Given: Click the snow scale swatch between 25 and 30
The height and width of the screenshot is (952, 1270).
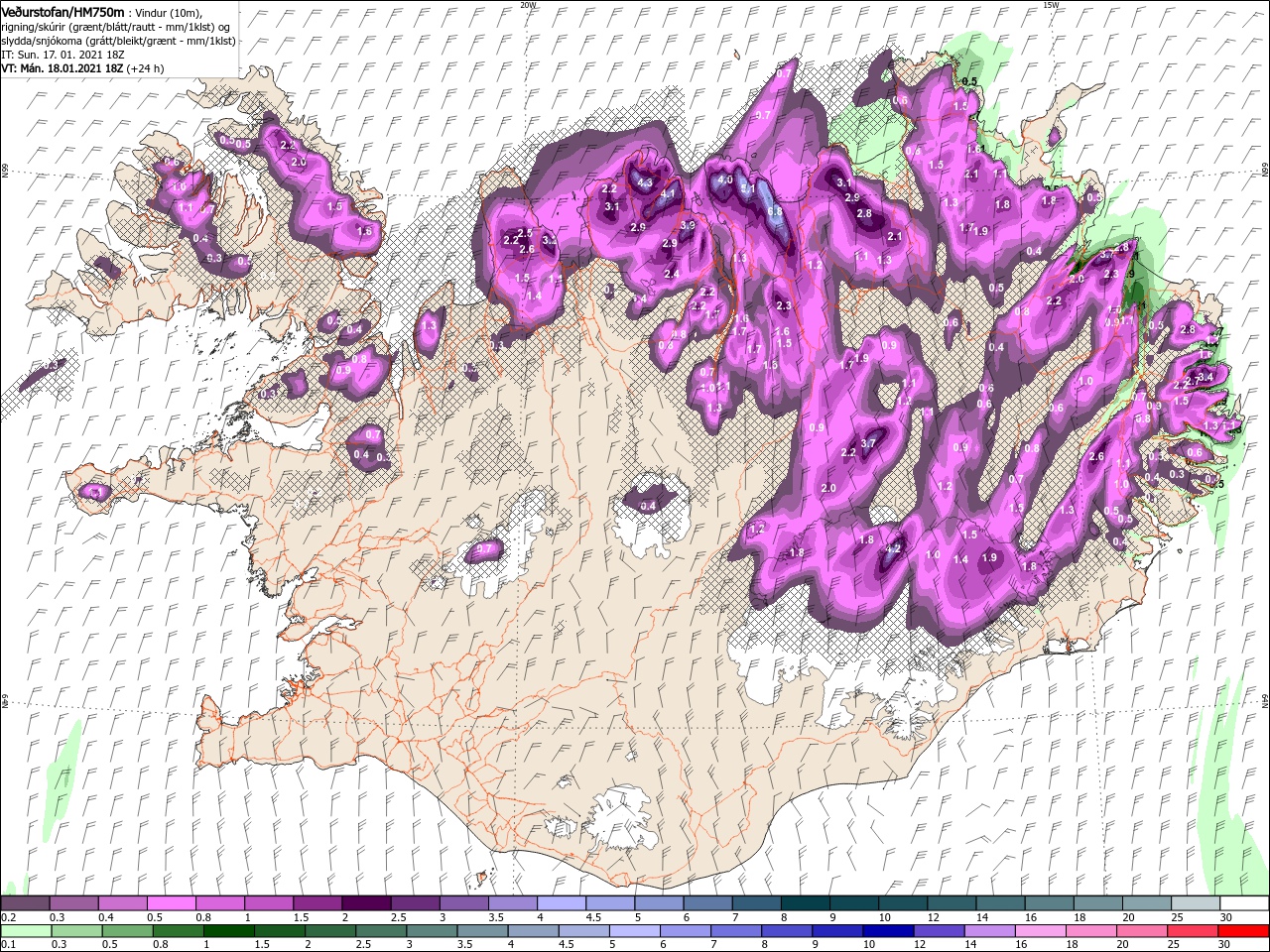Looking at the screenshot, I should coord(1195,903).
